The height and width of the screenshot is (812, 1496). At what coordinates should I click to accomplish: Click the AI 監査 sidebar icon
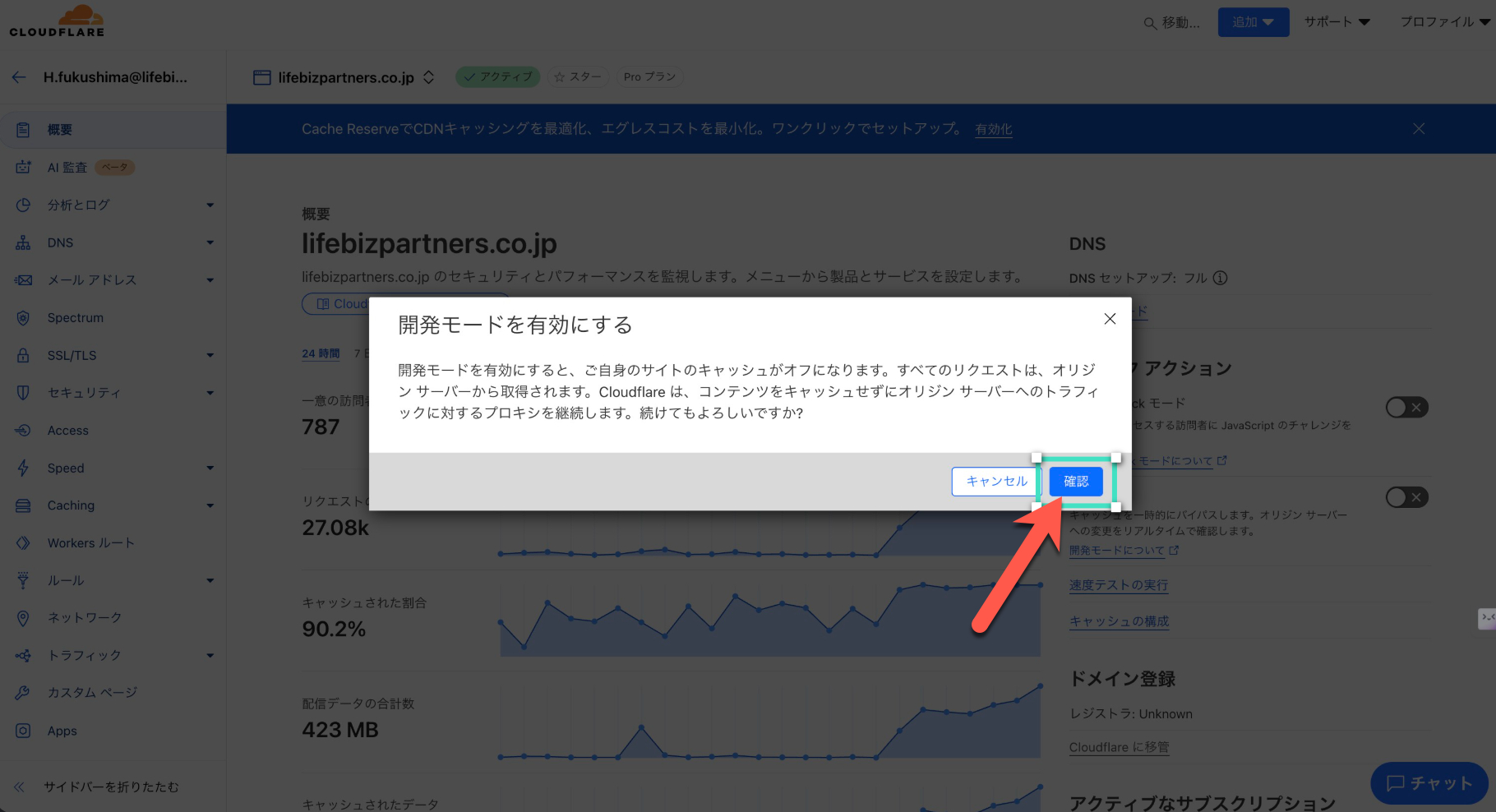[x=23, y=168]
